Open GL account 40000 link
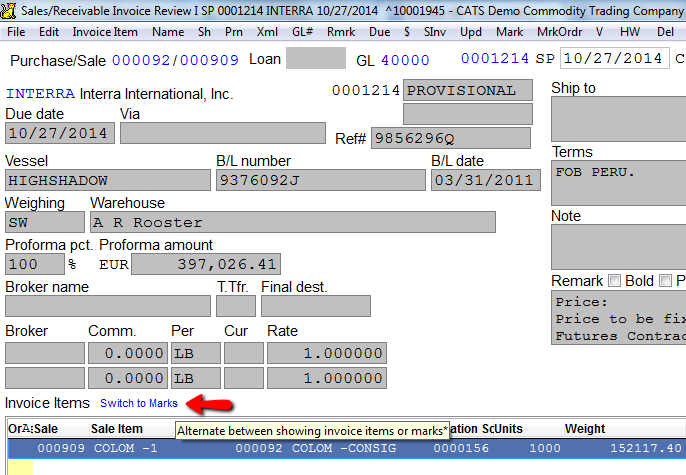This screenshot has width=686, height=475. tap(405, 60)
